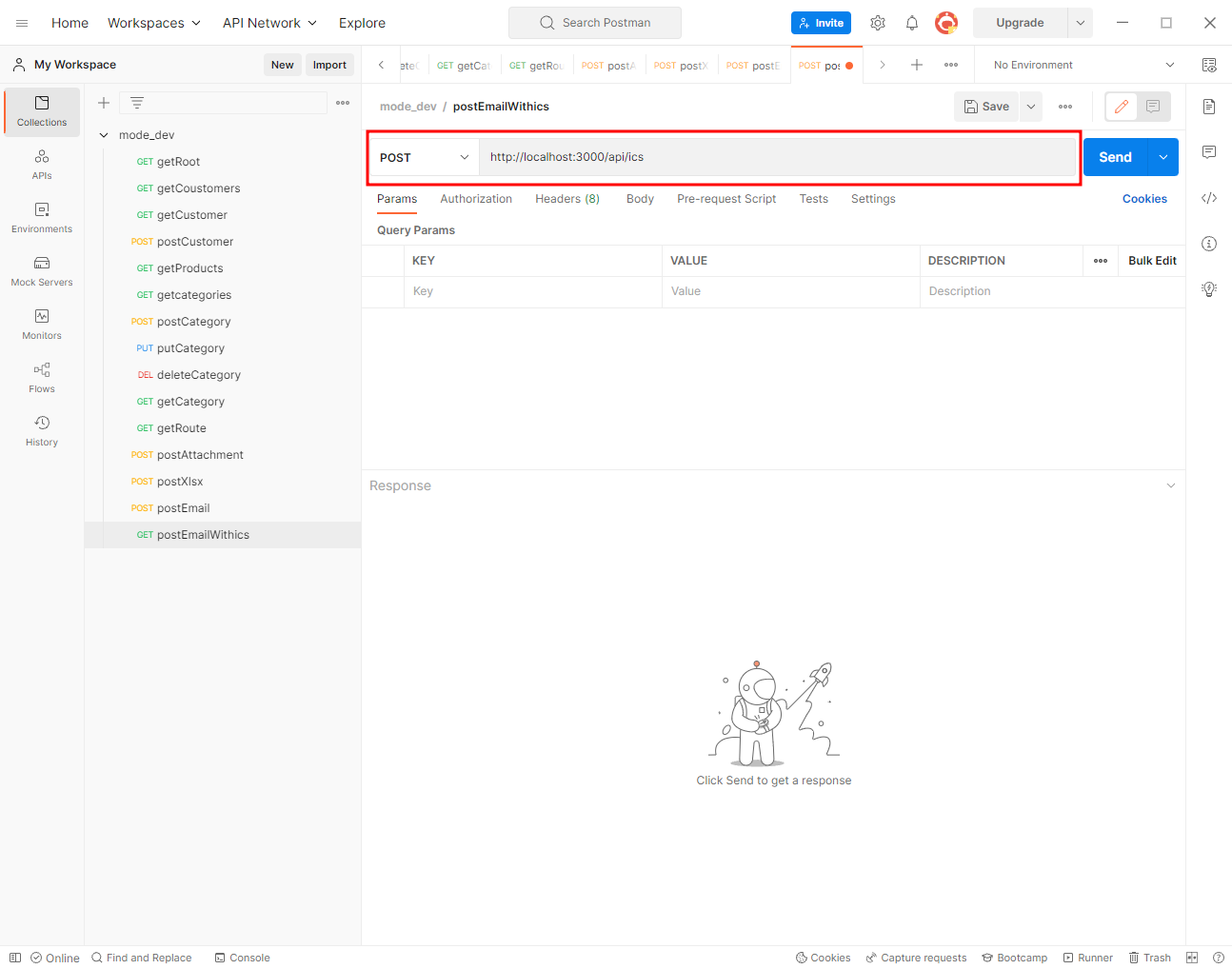
Task: Open Monitors in the sidebar
Action: 42,325
